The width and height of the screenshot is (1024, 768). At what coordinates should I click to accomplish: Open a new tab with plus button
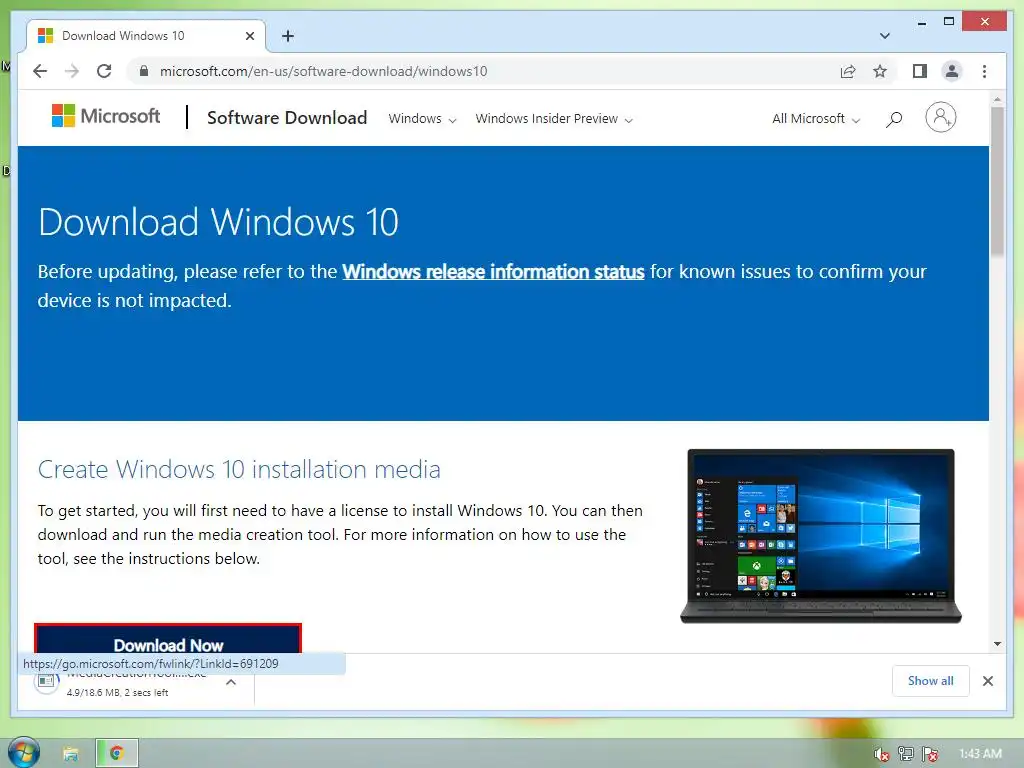pyautogui.click(x=288, y=36)
